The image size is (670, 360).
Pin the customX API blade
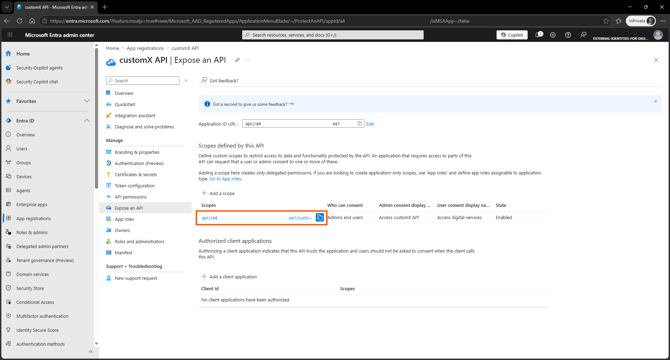pos(237,60)
